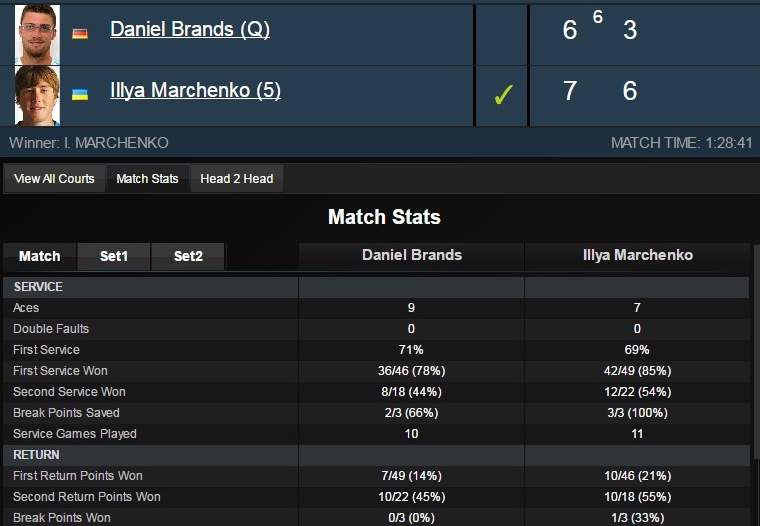
Task: Select the Match Stats tab
Action: 147,179
